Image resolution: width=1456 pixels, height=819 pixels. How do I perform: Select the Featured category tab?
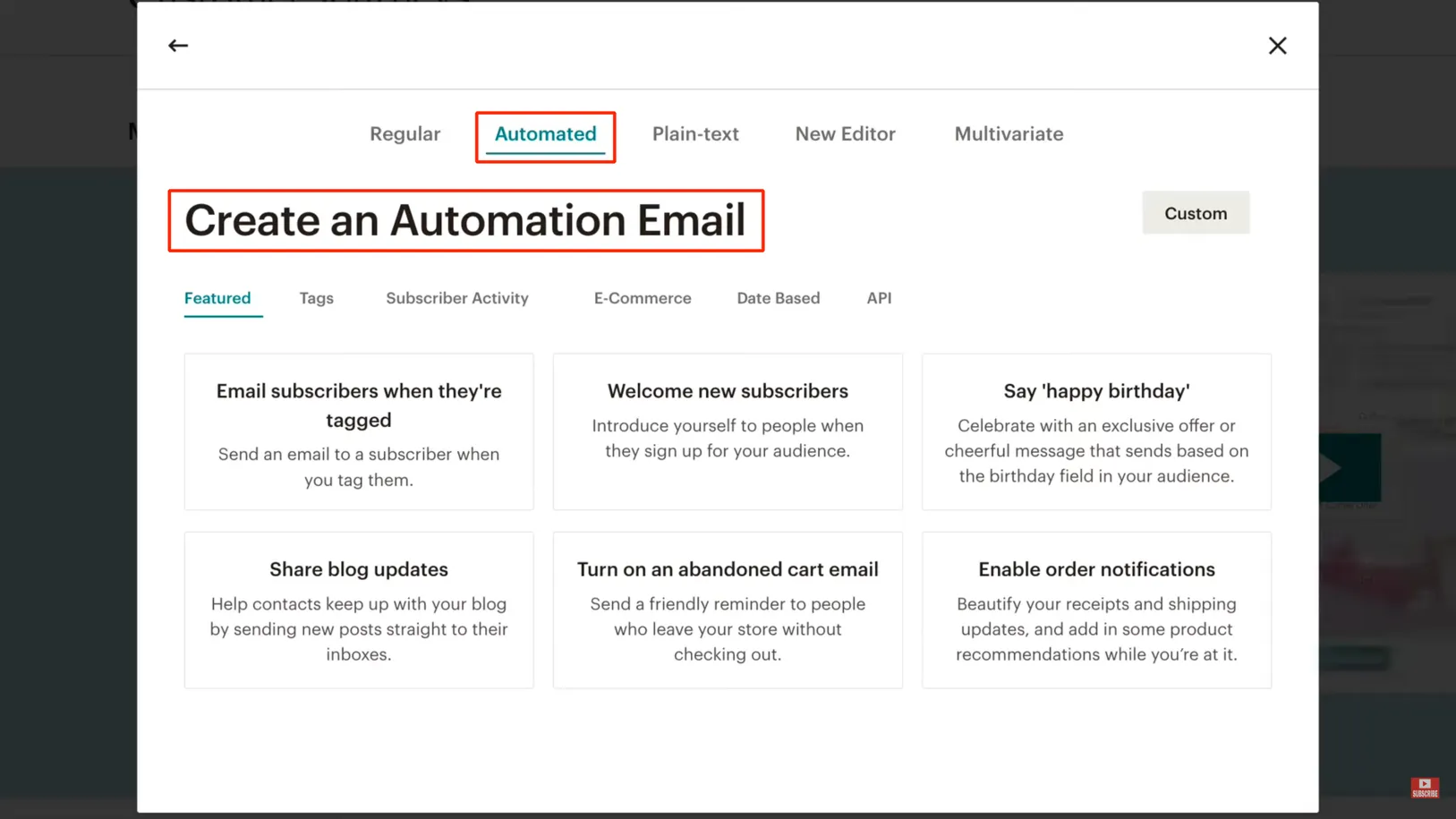[x=217, y=298]
